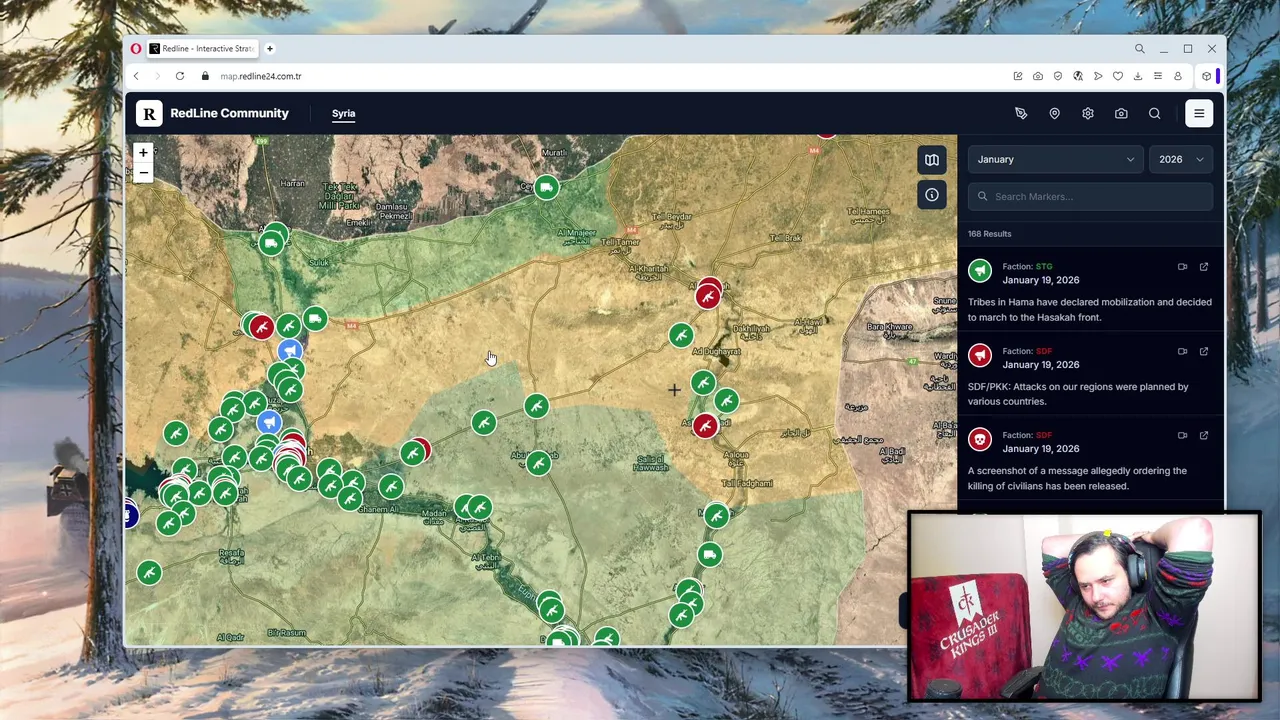Click the red strike marker near Tell Tamer road
The image size is (1280, 720).
click(x=708, y=296)
